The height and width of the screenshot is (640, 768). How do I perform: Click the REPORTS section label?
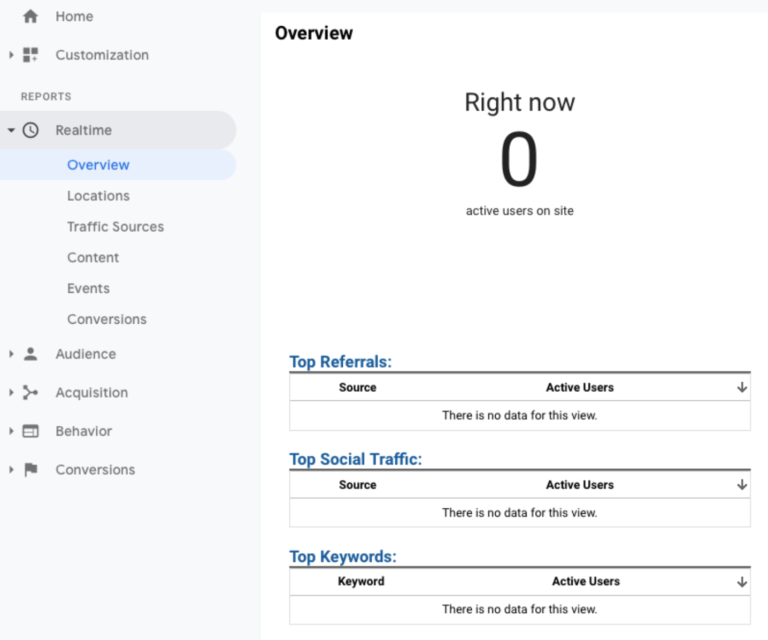coord(46,96)
